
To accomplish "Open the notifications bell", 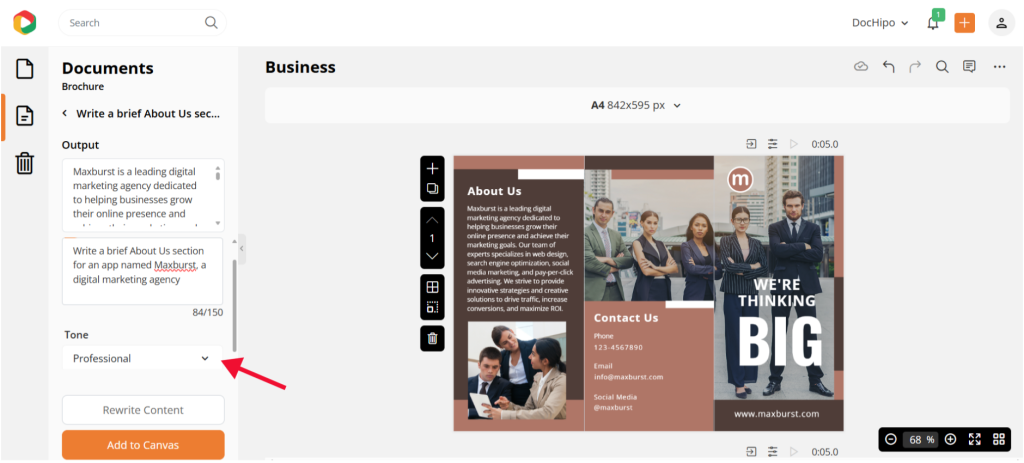I will (933, 23).
